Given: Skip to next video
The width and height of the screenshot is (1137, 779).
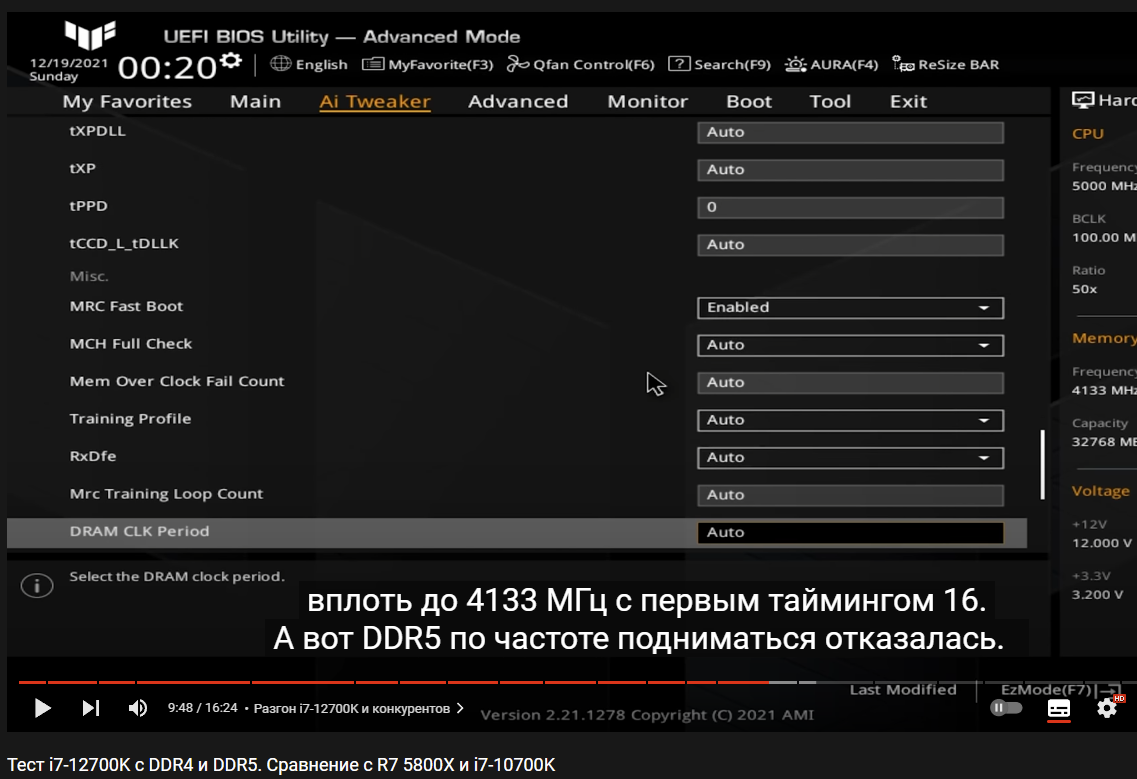Looking at the screenshot, I should (x=91, y=708).
